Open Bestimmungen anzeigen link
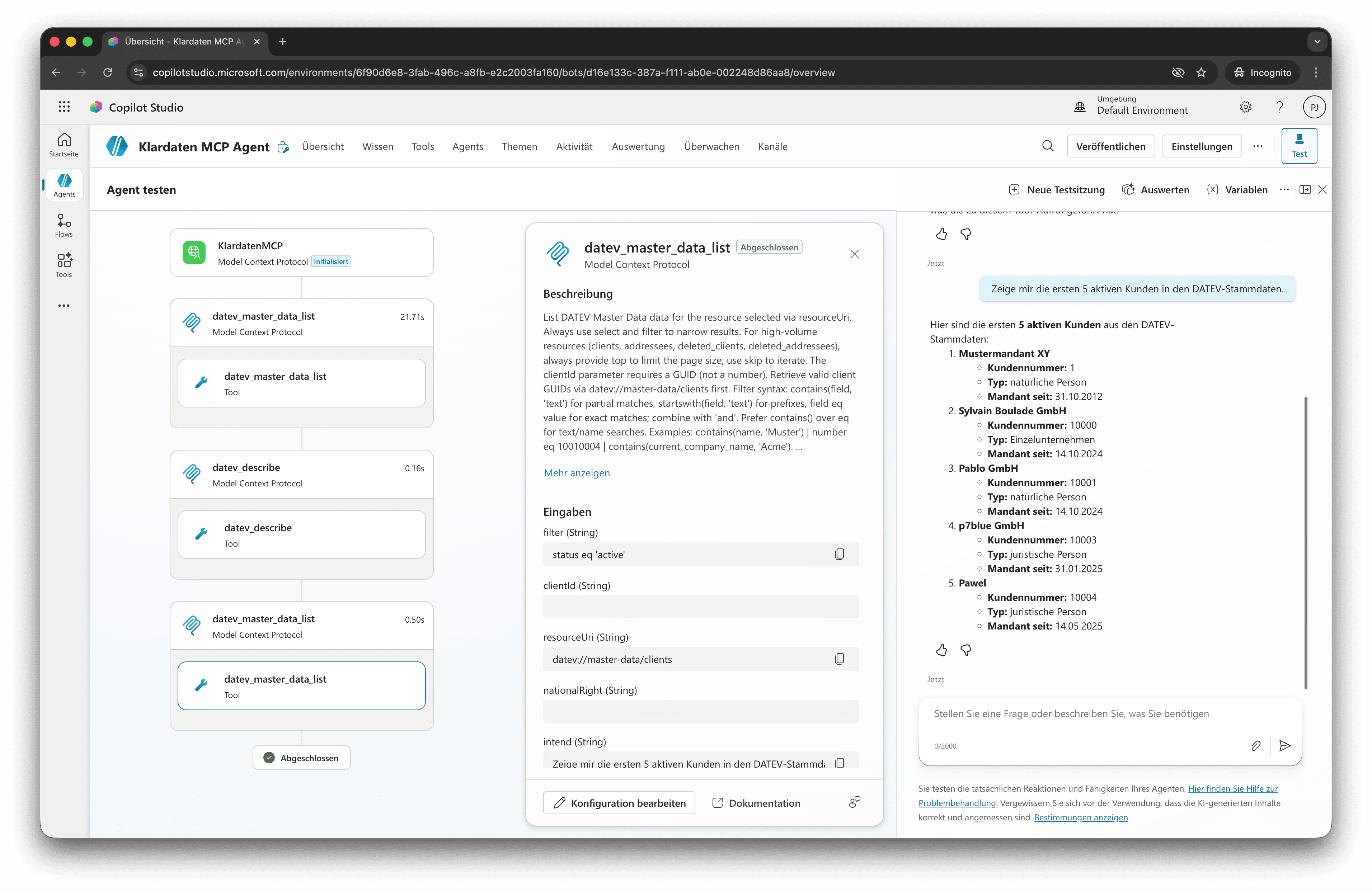Image resolution: width=1372 pixels, height=891 pixels. [1081, 817]
